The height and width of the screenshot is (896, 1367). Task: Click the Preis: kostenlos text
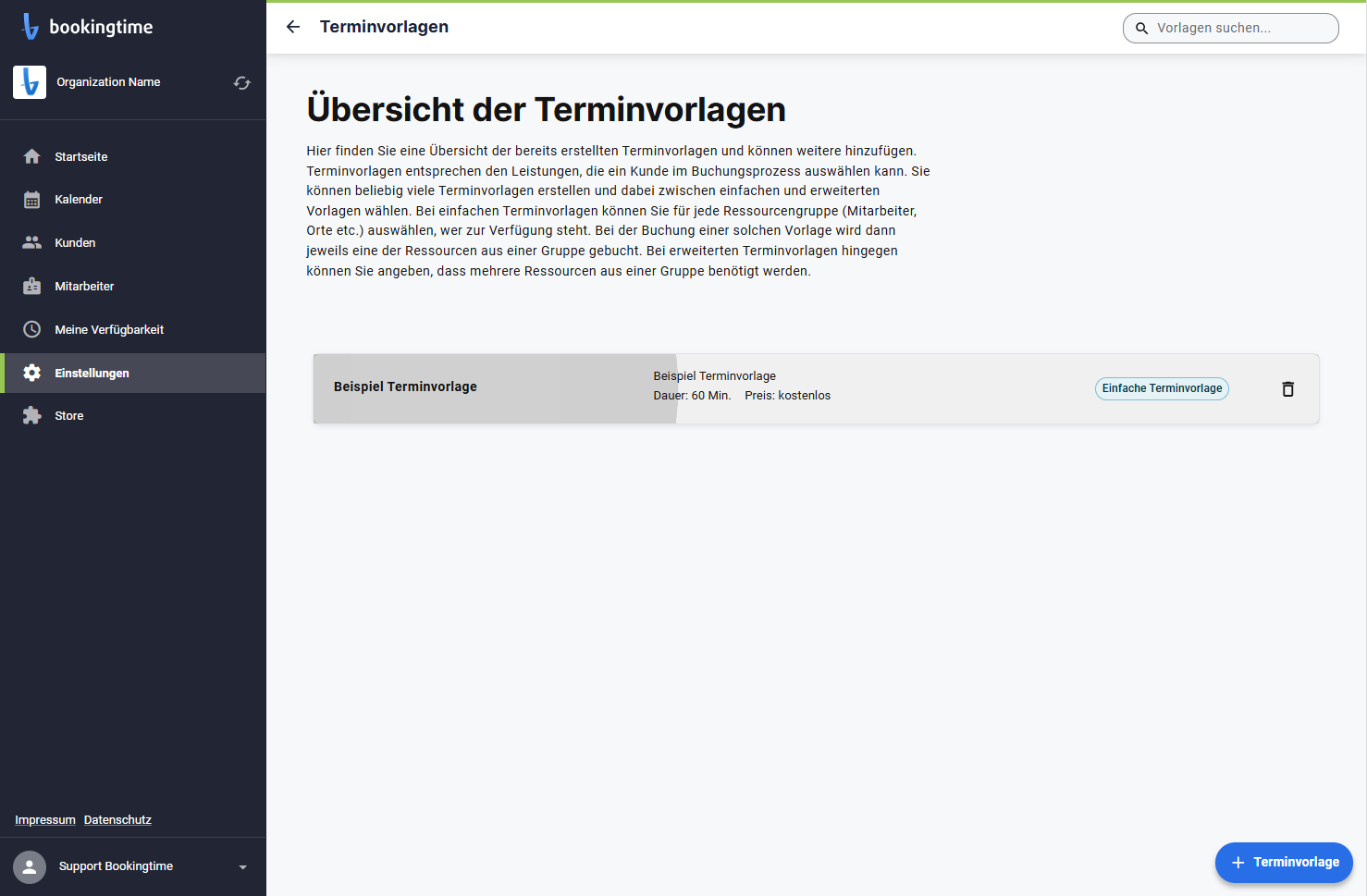[787, 396]
